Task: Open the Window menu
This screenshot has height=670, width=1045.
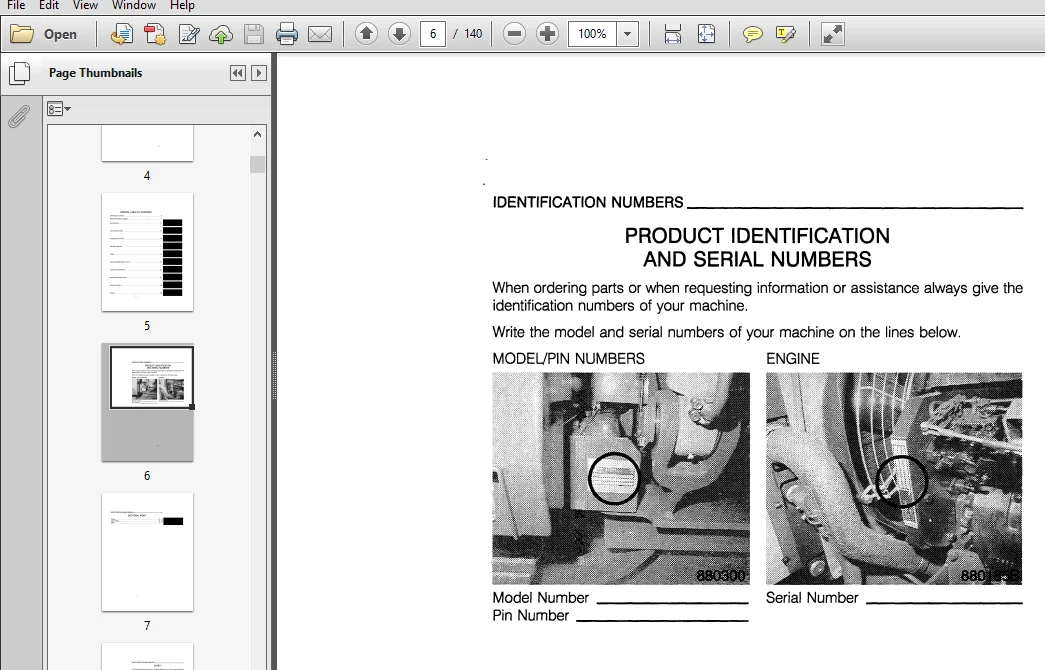Action: [x=133, y=5]
